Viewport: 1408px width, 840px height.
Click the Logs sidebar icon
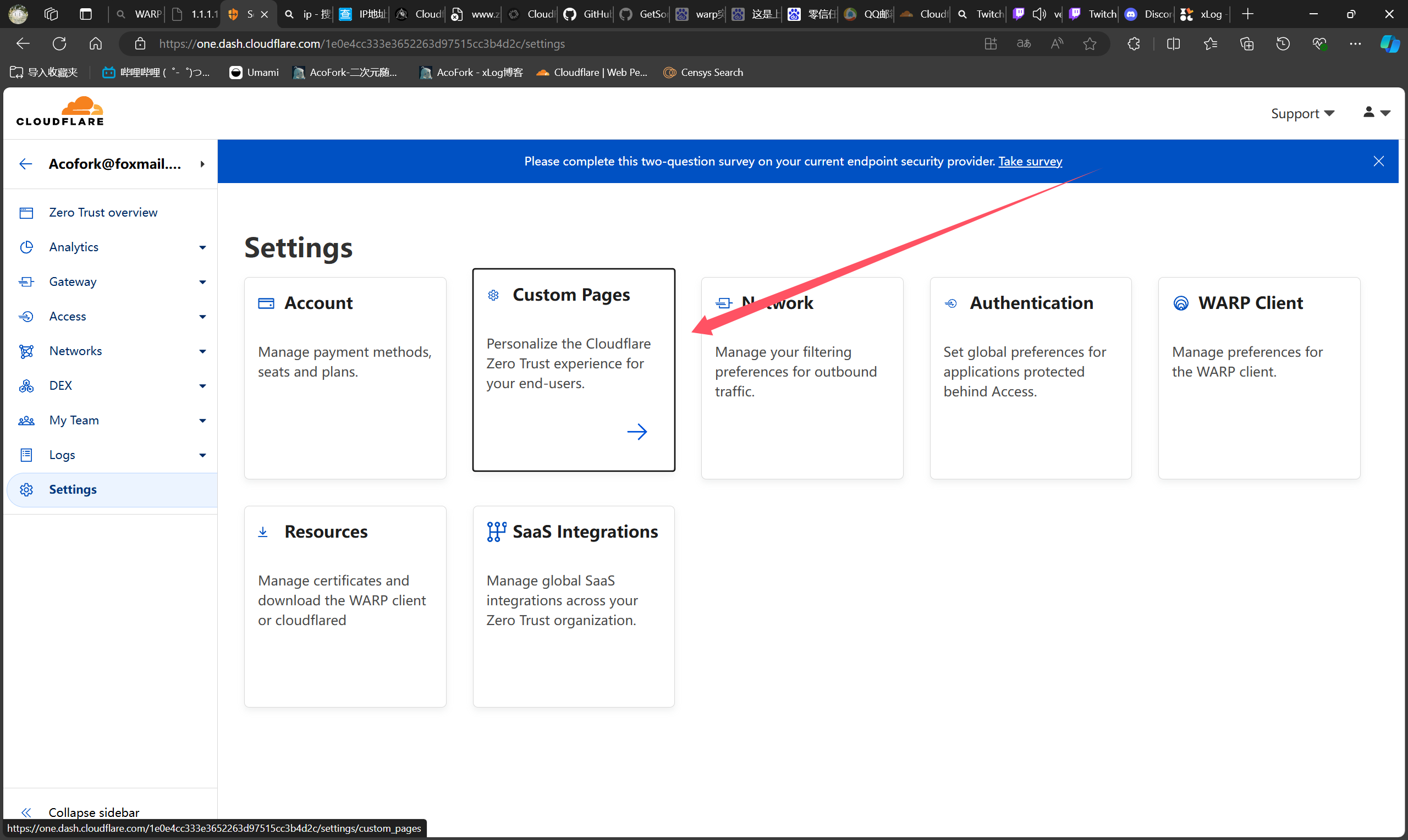click(x=26, y=455)
